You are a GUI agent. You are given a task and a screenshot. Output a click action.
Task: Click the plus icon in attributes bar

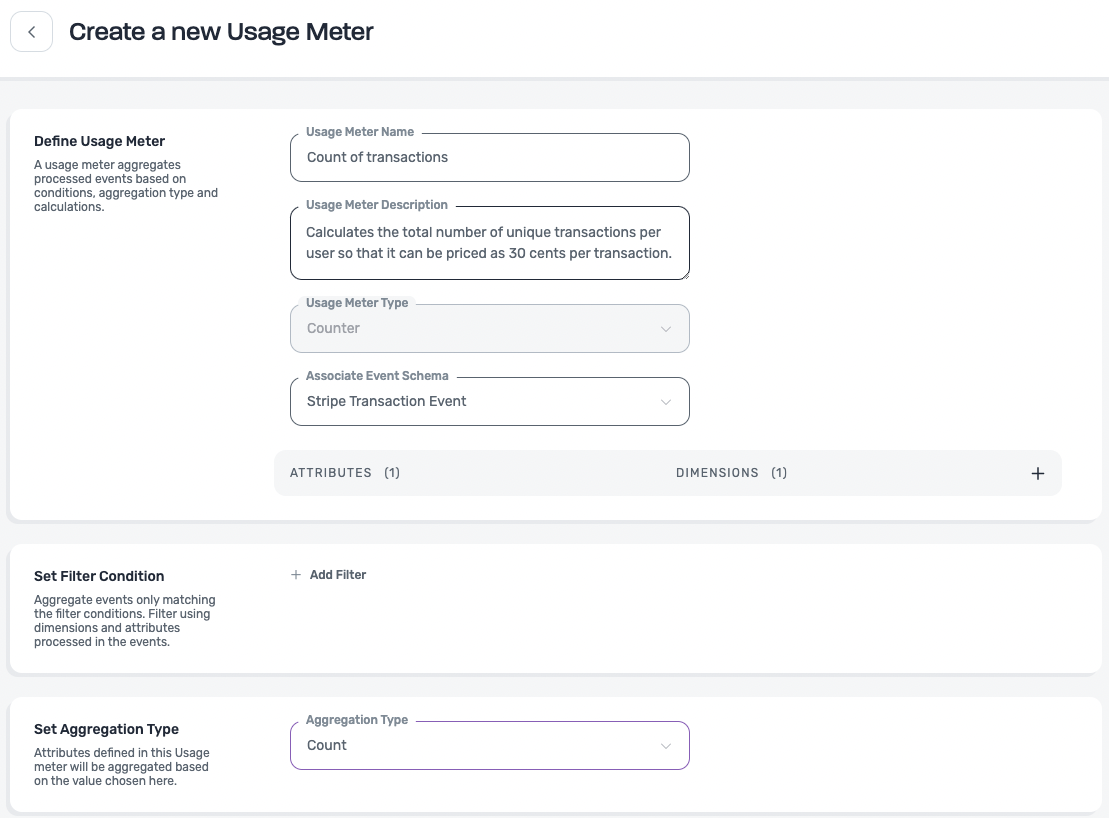1037,473
